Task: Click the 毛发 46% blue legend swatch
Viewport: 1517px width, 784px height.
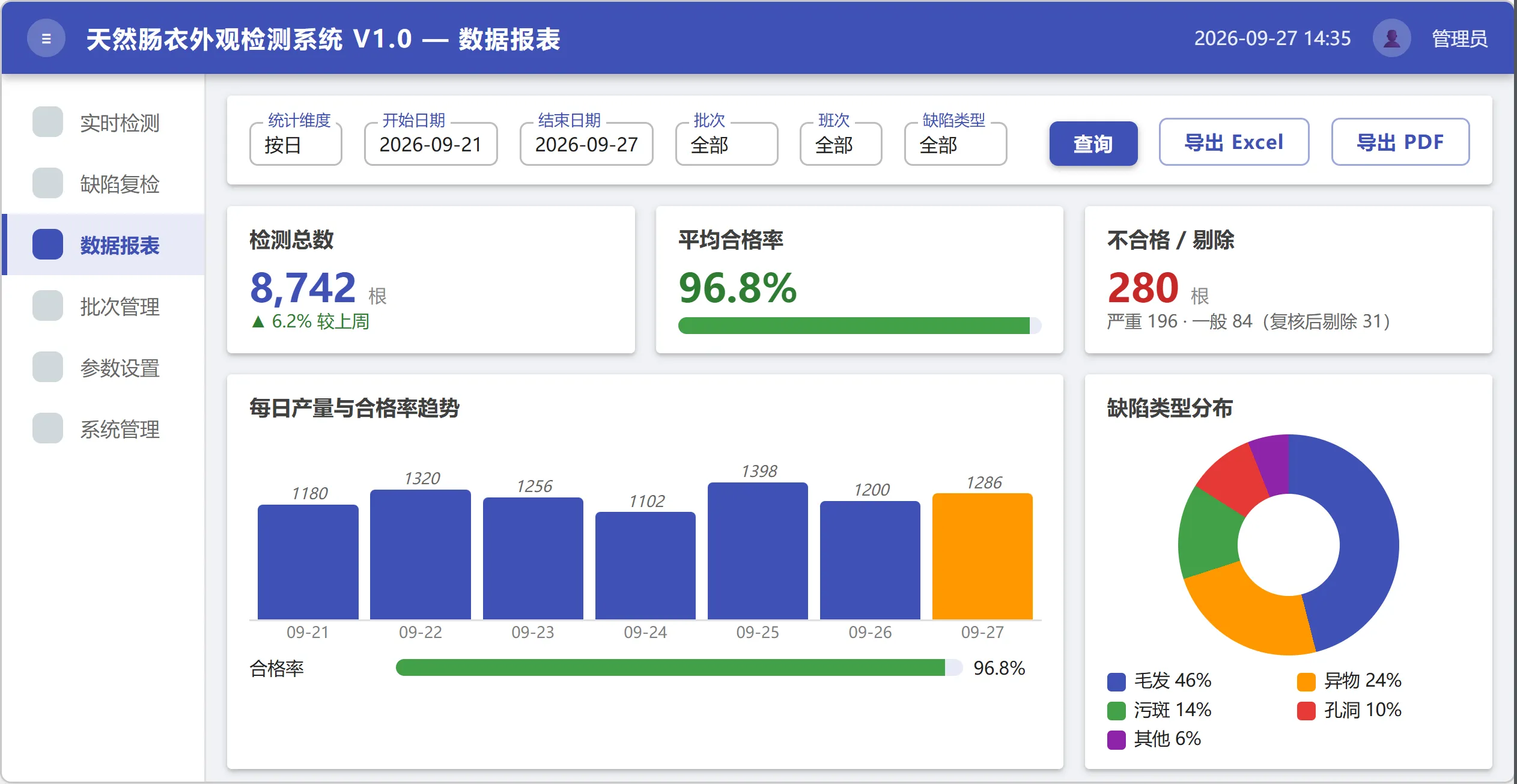Action: [x=1116, y=681]
